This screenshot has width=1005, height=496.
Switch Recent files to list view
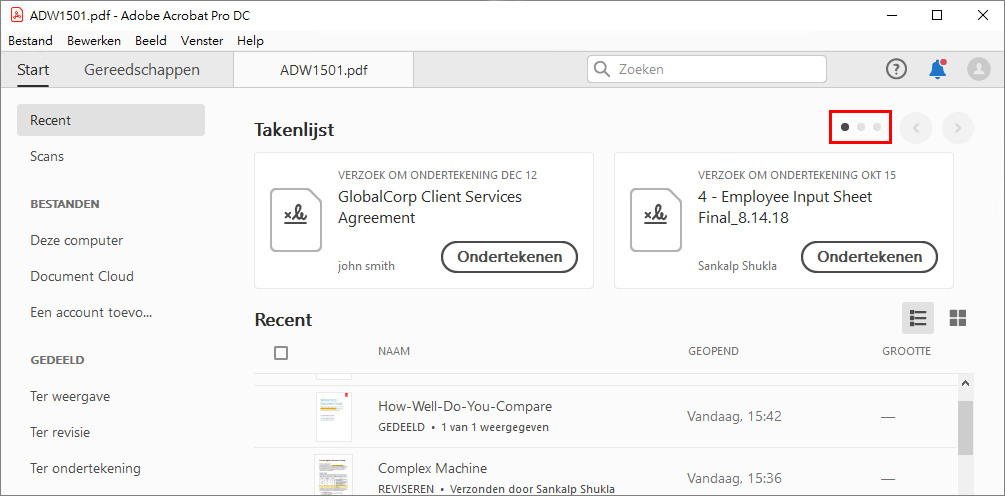tap(917, 318)
